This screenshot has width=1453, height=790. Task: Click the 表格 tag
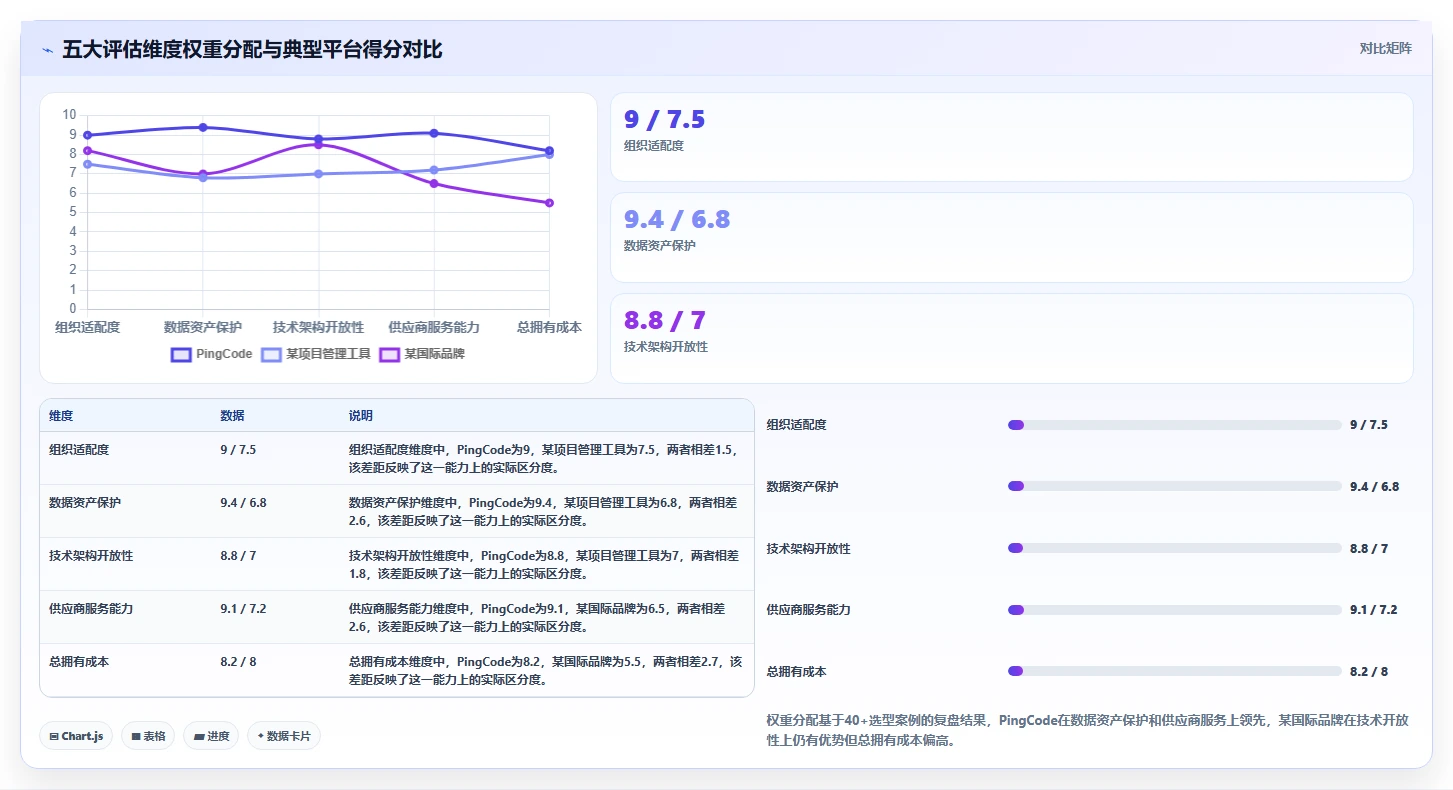[148, 736]
